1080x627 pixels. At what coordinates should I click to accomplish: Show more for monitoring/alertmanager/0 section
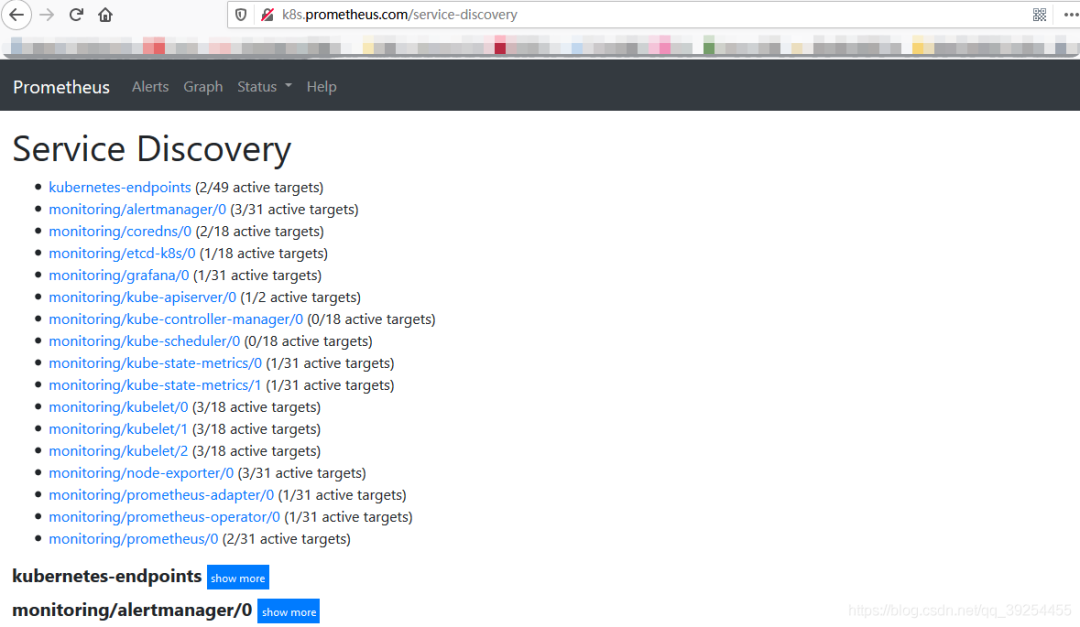tap(289, 611)
